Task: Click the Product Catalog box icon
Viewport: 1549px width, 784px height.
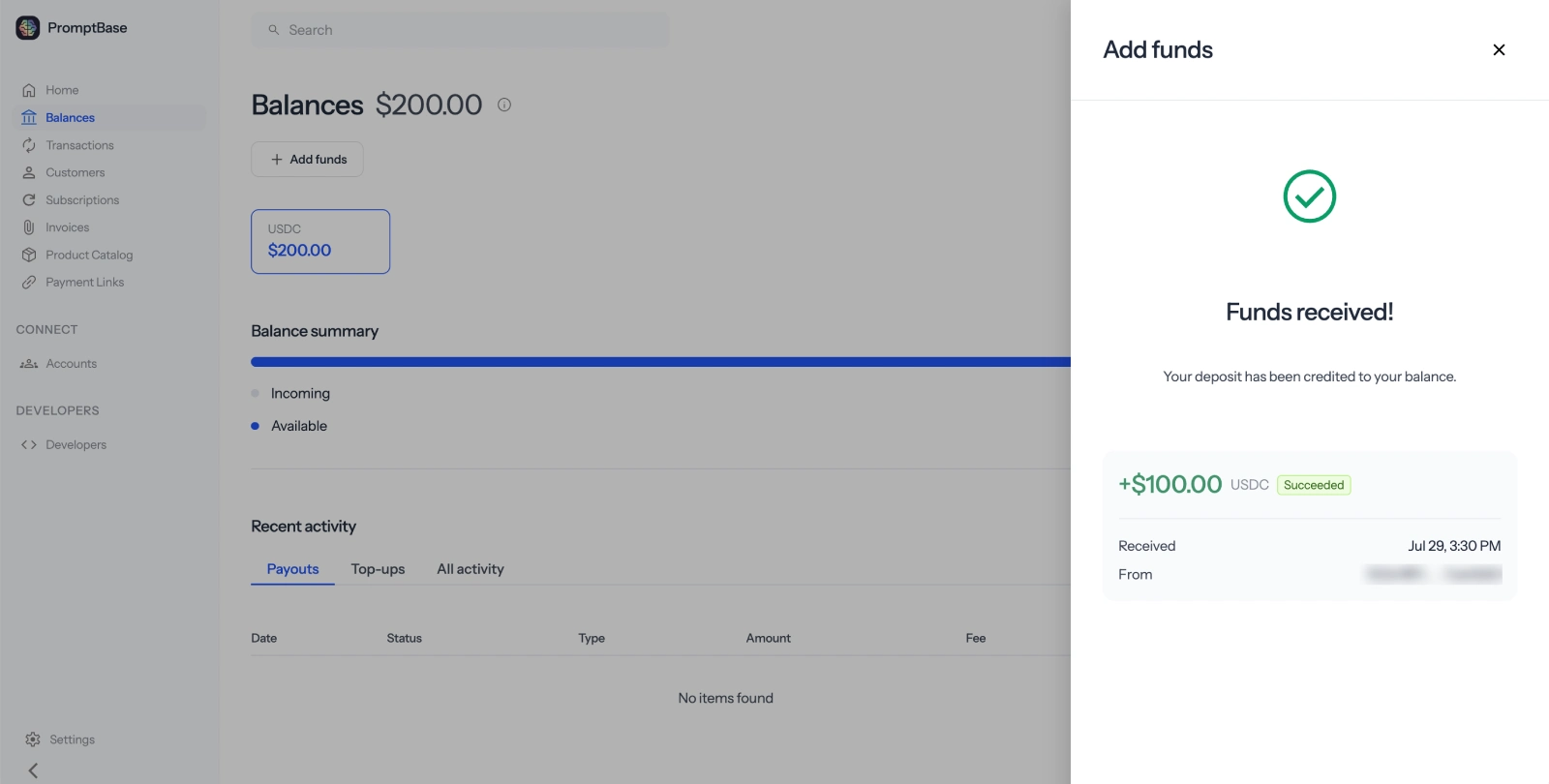Action: (29, 255)
